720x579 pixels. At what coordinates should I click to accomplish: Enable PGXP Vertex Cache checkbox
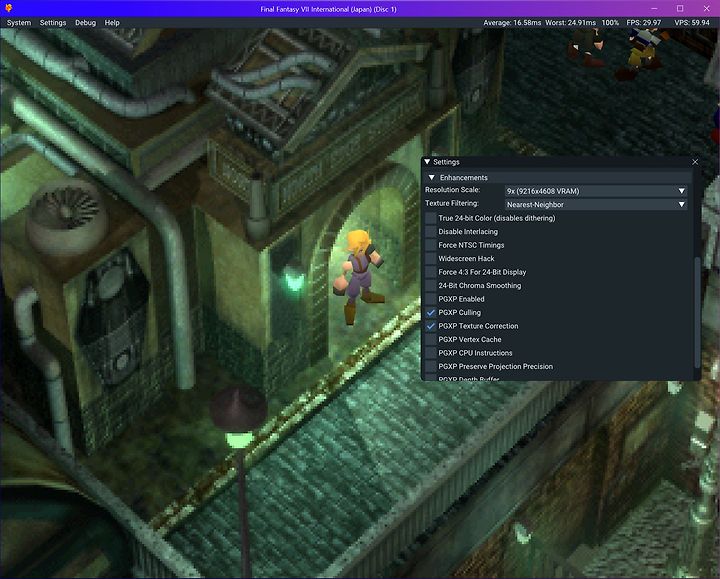click(431, 339)
